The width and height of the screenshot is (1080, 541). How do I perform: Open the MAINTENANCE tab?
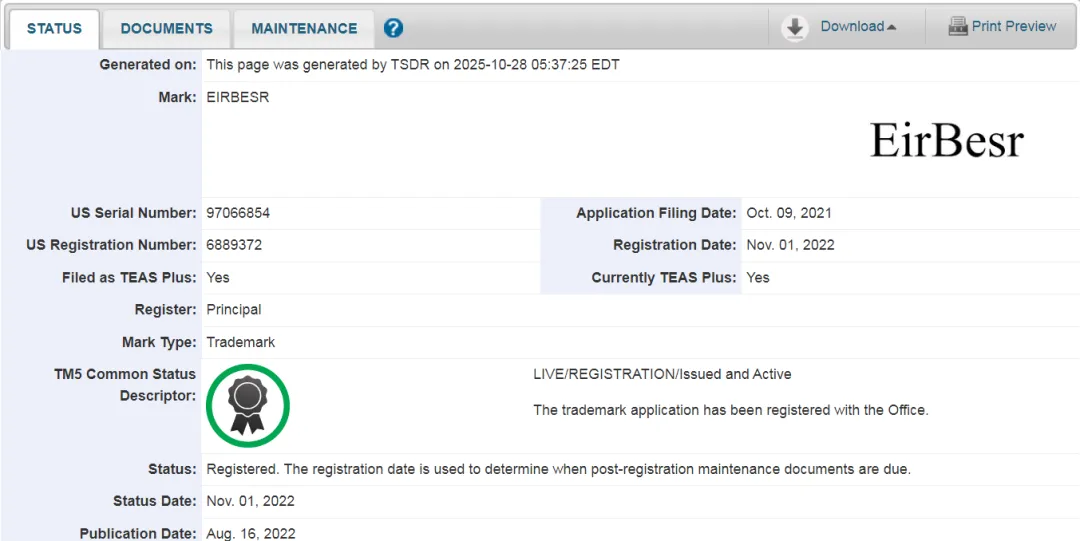[304, 29]
